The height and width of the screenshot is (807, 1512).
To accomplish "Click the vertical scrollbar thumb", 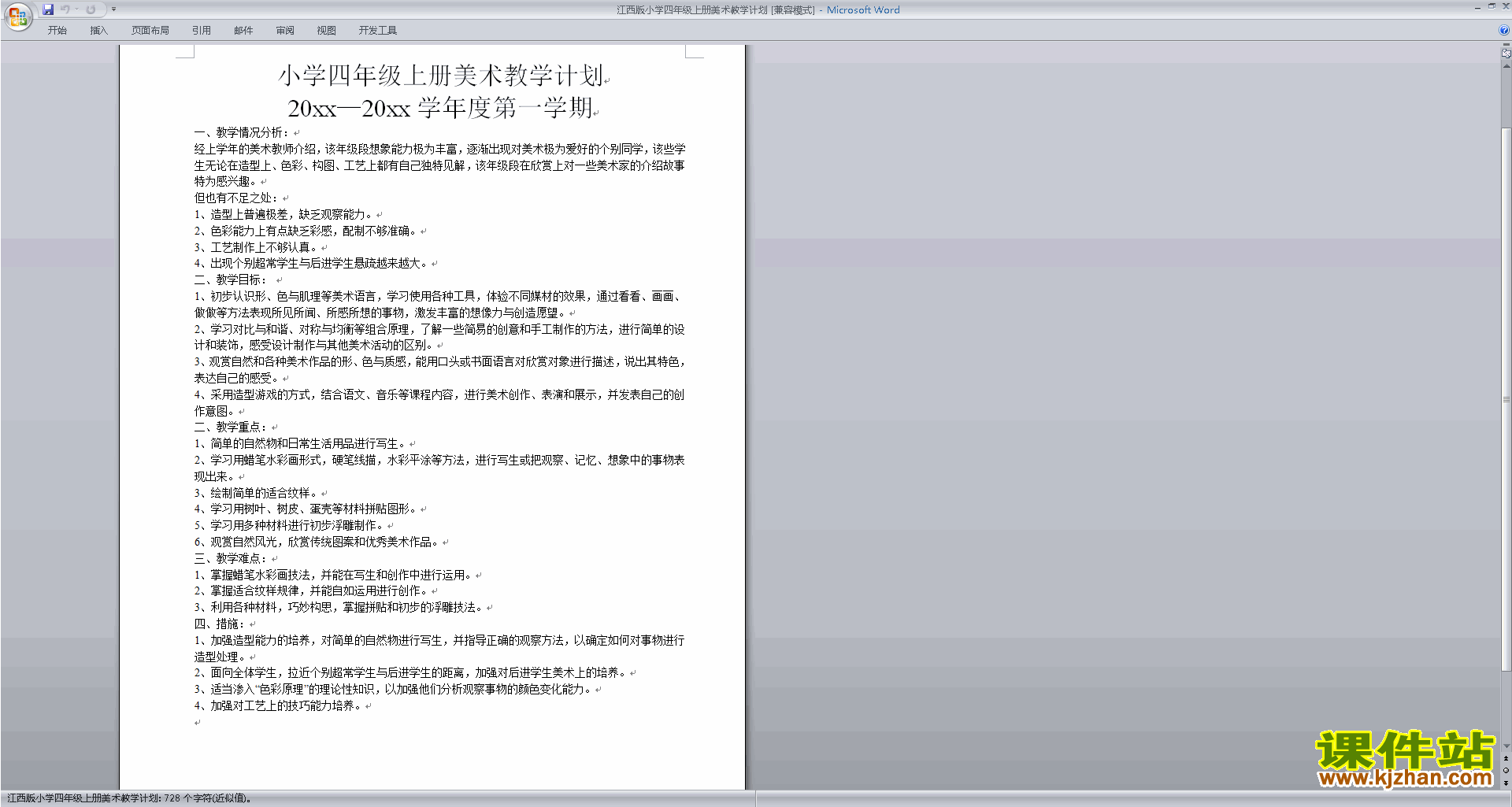I will 1506,399.
